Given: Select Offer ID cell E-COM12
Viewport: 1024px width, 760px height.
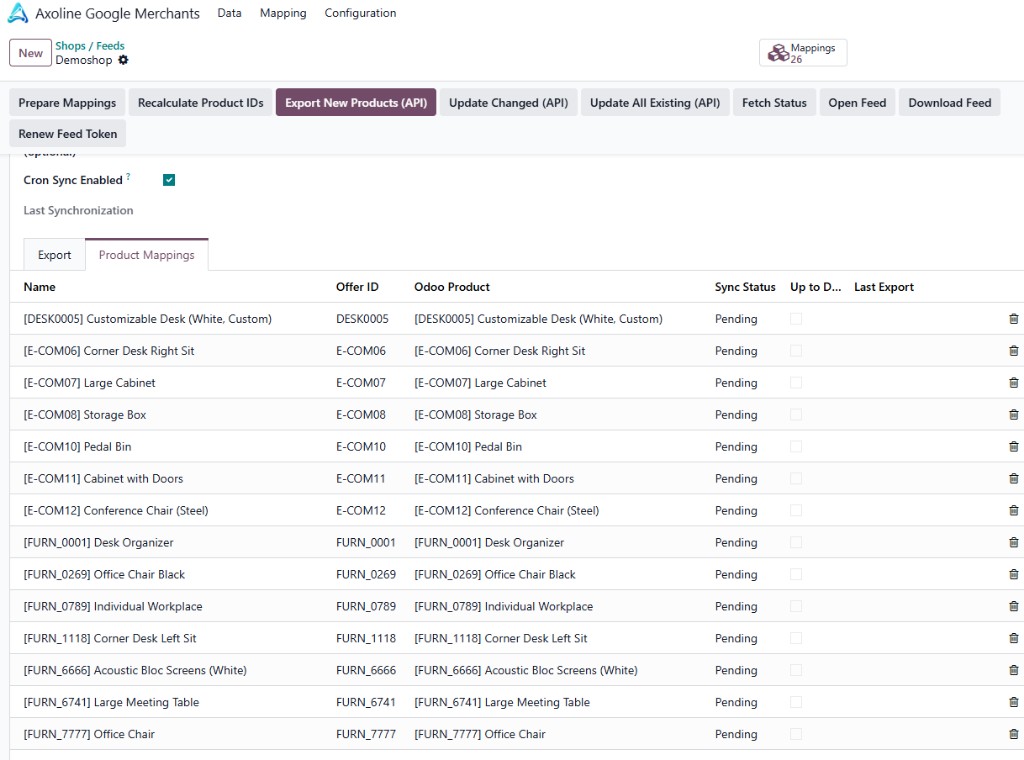Looking at the screenshot, I should (360, 511).
